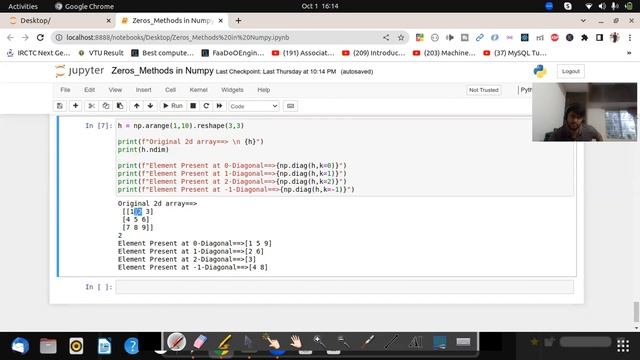Move selected cell up arrow
640x360 pixels.
click(137, 106)
